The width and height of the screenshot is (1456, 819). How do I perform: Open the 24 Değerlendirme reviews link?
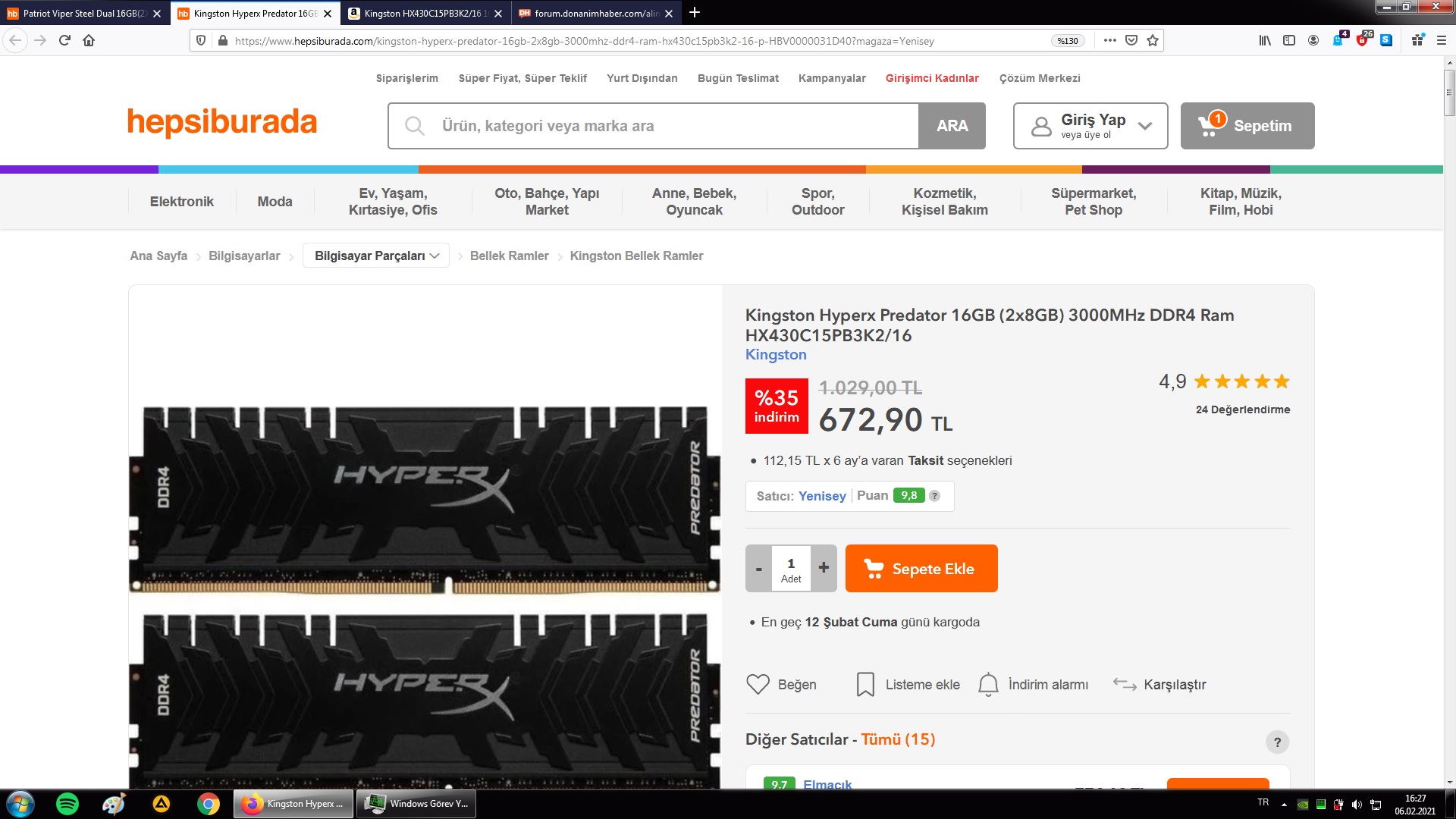pos(1243,409)
